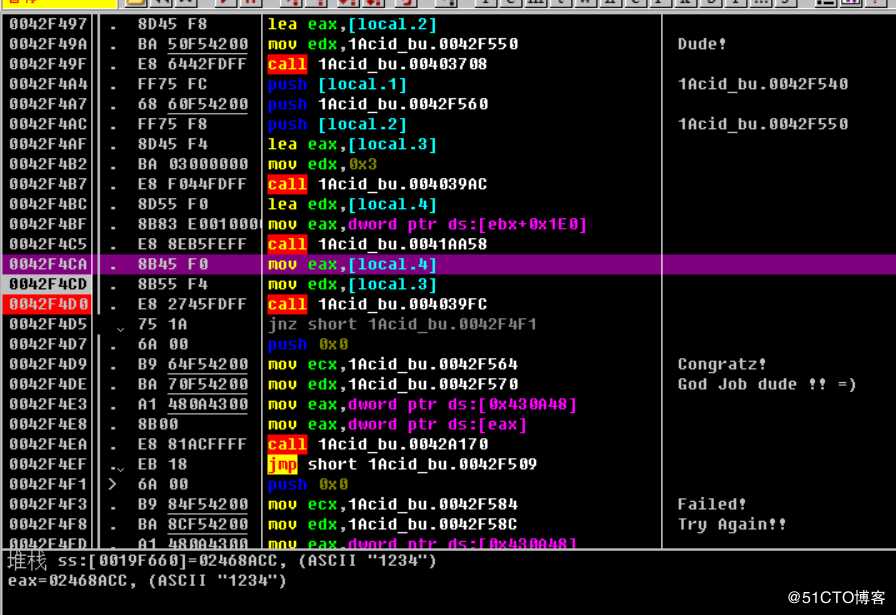Click hex bytes 'BA 50F54200'
896x615 pixels.
click(x=193, y=45)
